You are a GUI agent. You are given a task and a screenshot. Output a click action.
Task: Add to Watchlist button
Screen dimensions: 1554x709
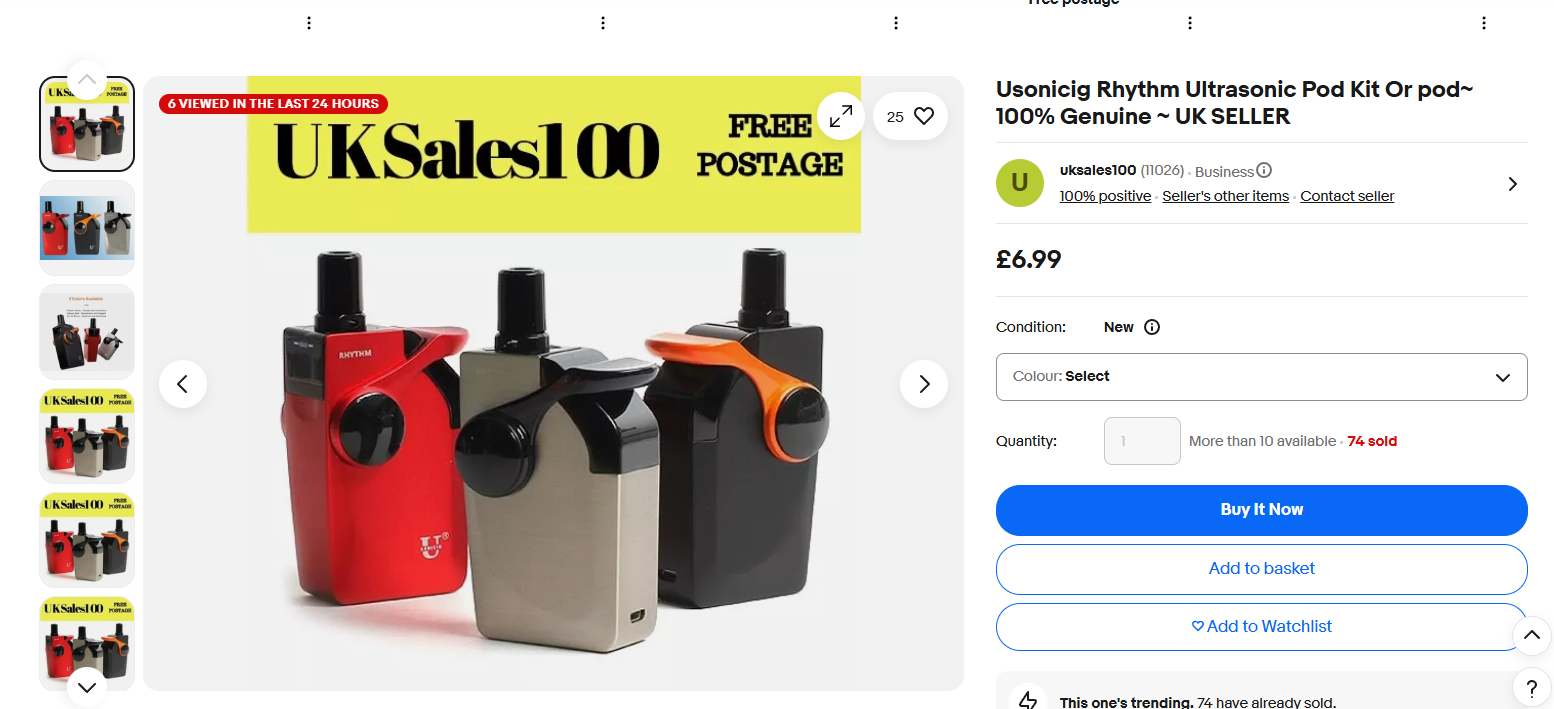coord(1262,627)
